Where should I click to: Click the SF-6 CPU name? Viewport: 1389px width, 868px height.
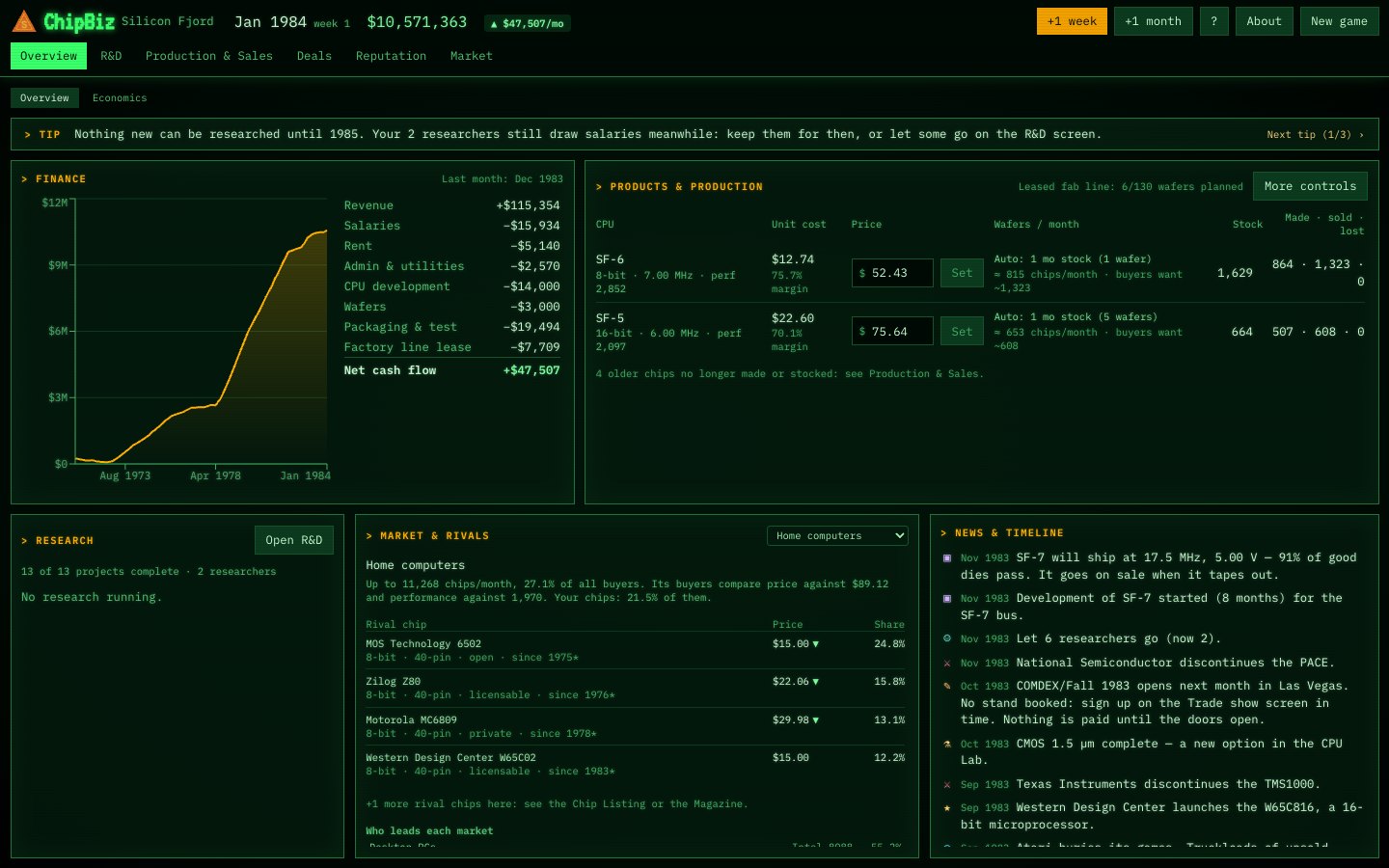[610, 259]
